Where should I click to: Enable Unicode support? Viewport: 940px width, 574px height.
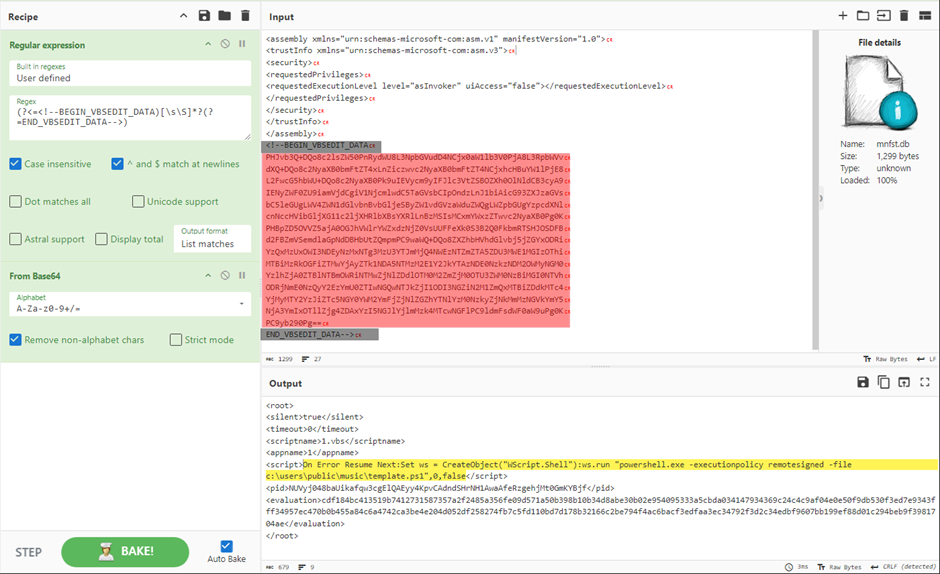pos(138,202)
